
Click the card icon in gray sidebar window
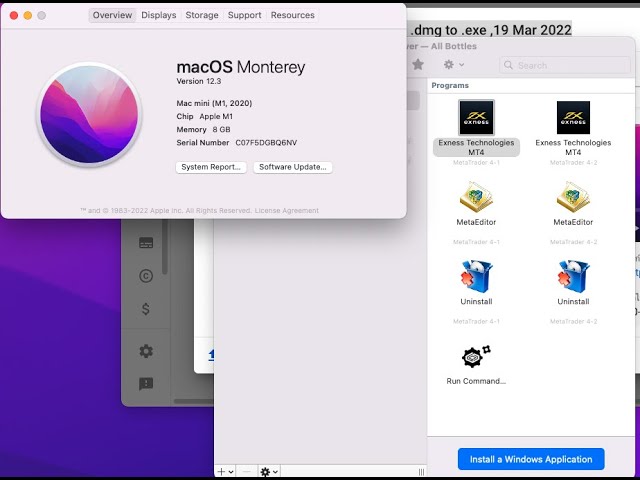point(146,243)
